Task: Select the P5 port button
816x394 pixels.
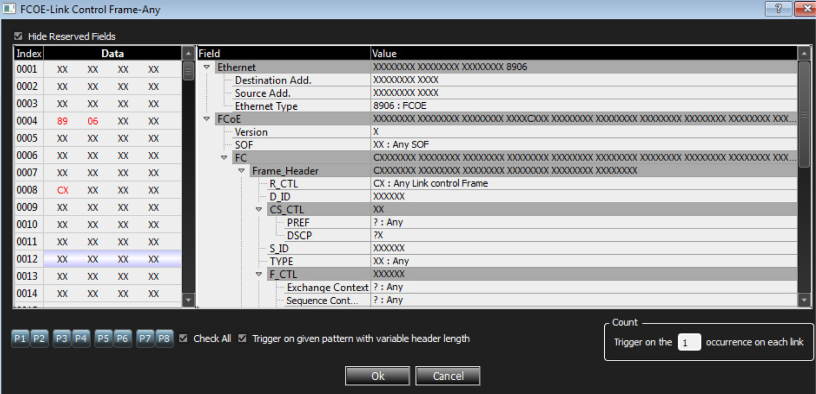Action: tap(104, 339)
